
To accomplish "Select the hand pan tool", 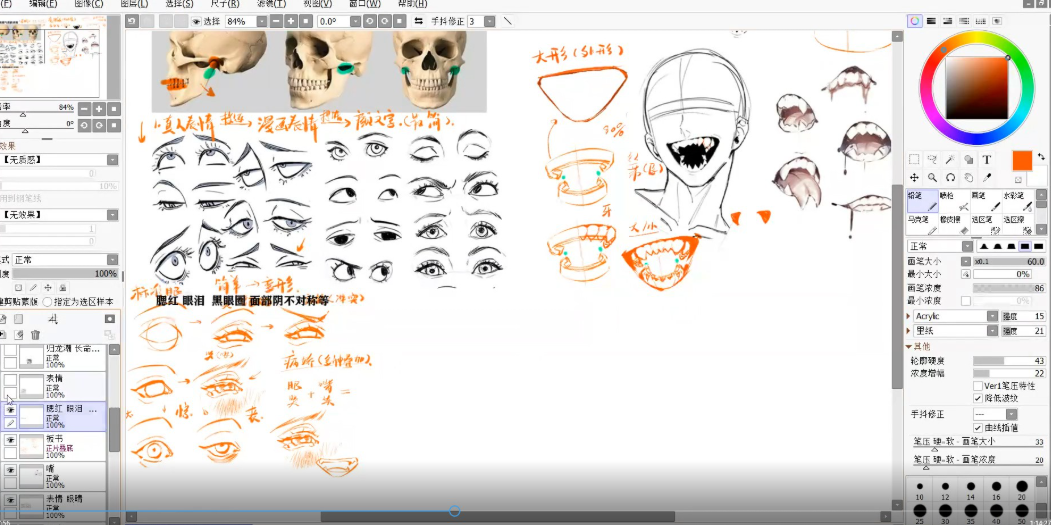I will tap(969, 178).
